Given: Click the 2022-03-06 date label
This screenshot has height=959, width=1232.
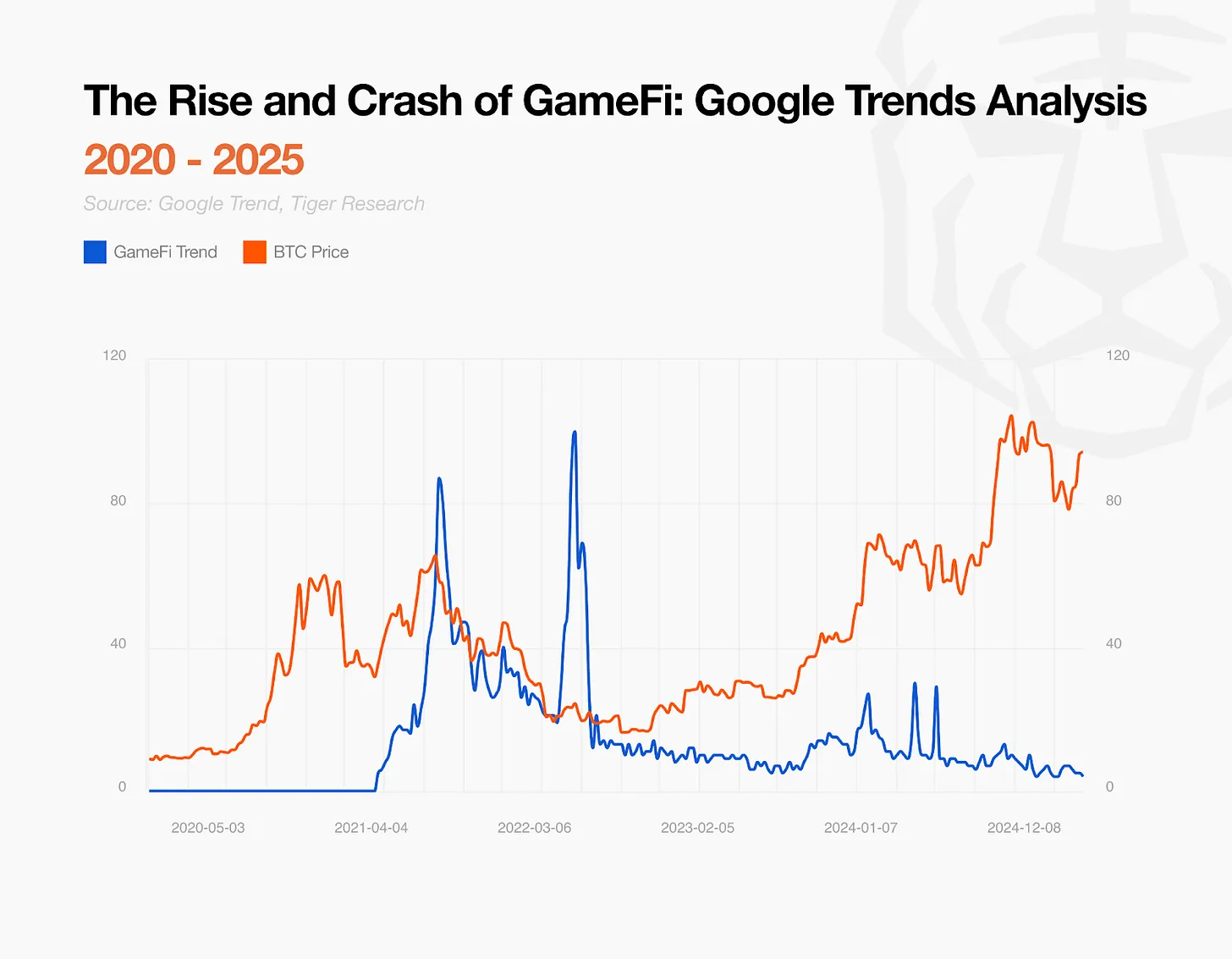Looking at the screenshot, I should click(x=534, y=828).
